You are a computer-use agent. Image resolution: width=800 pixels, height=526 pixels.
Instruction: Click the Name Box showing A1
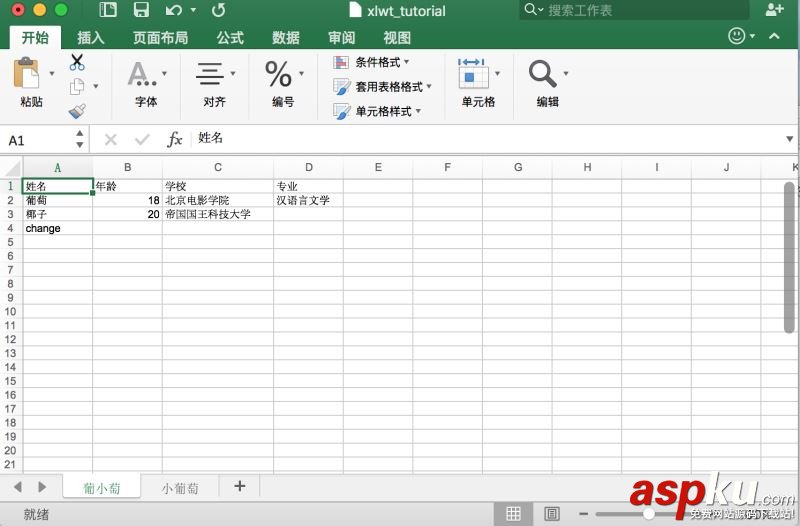[38, 140]
